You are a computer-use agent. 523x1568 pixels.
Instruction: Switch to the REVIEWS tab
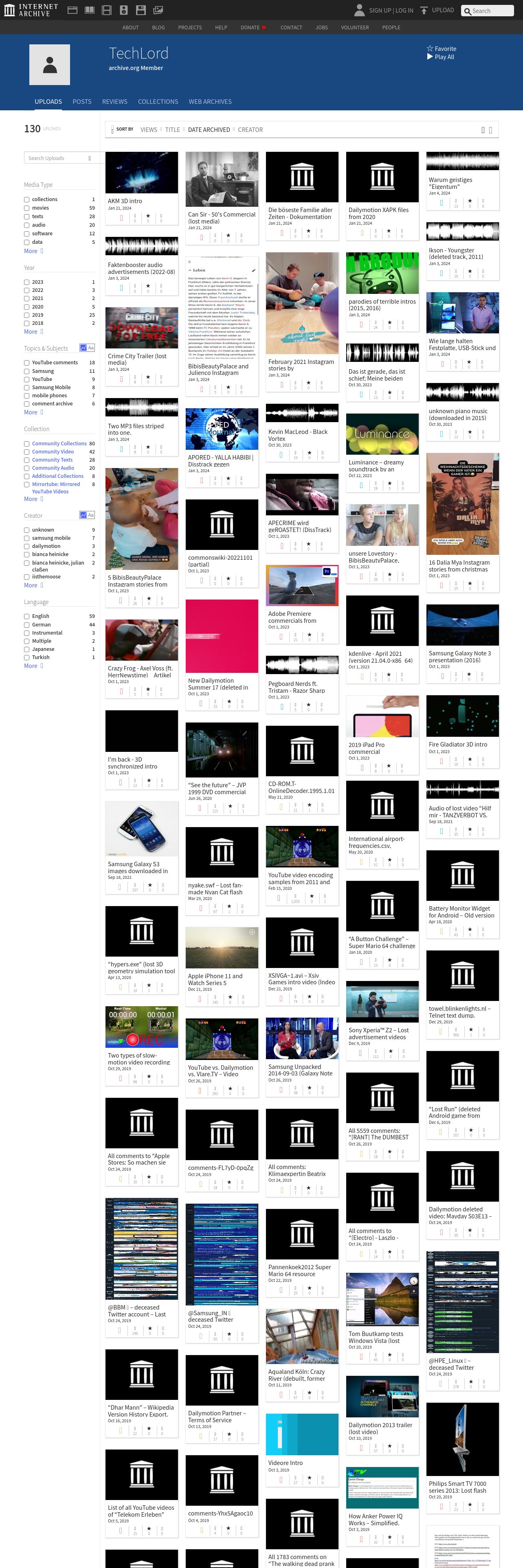(x=114, y=102)
